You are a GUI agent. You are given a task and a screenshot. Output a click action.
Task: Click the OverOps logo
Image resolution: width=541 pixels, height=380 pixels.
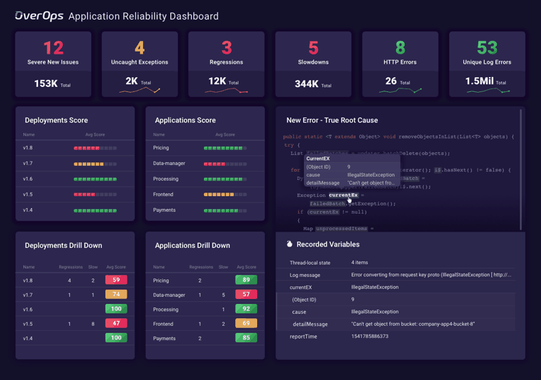coord(39,16)
